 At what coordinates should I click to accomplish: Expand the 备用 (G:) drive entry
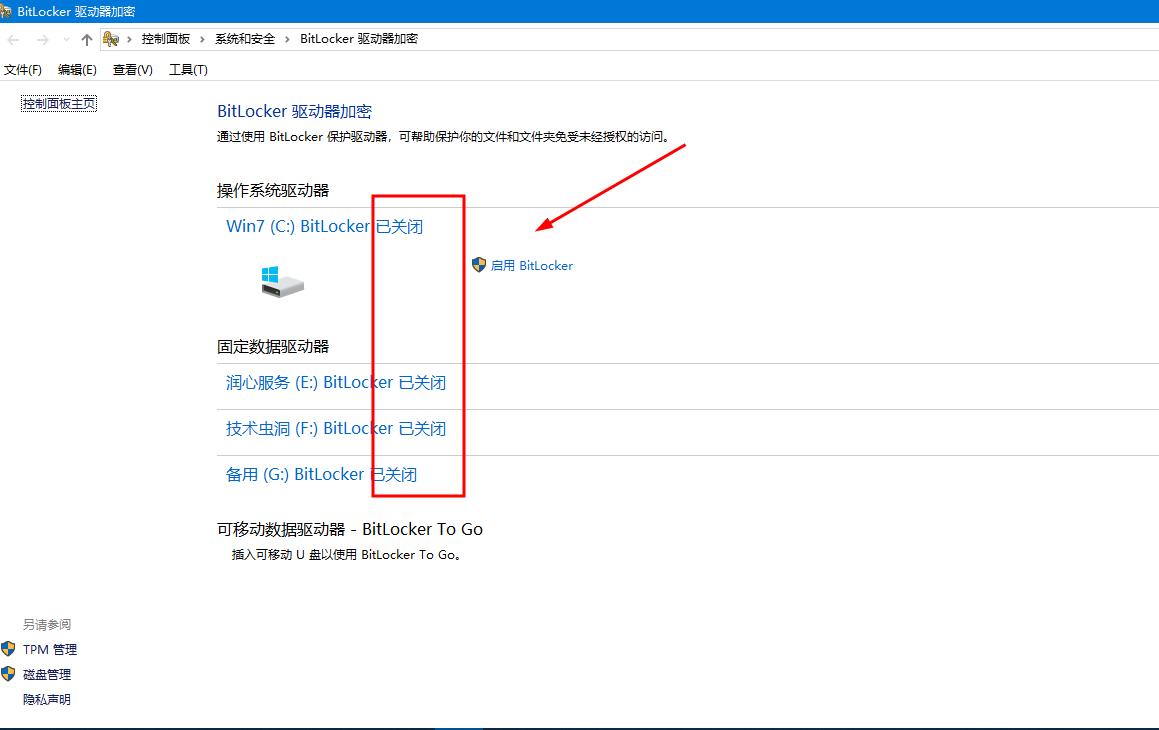tap(321, 474)
